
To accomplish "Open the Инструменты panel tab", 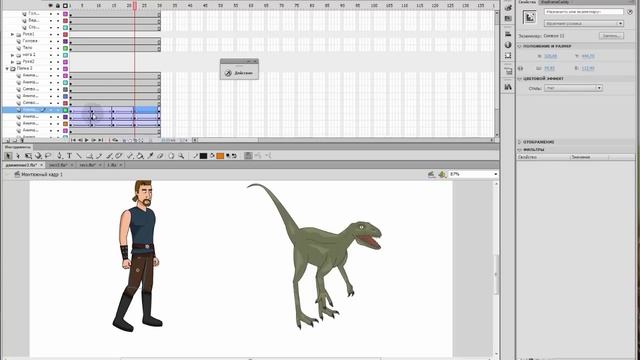I will tap(17, 147).
